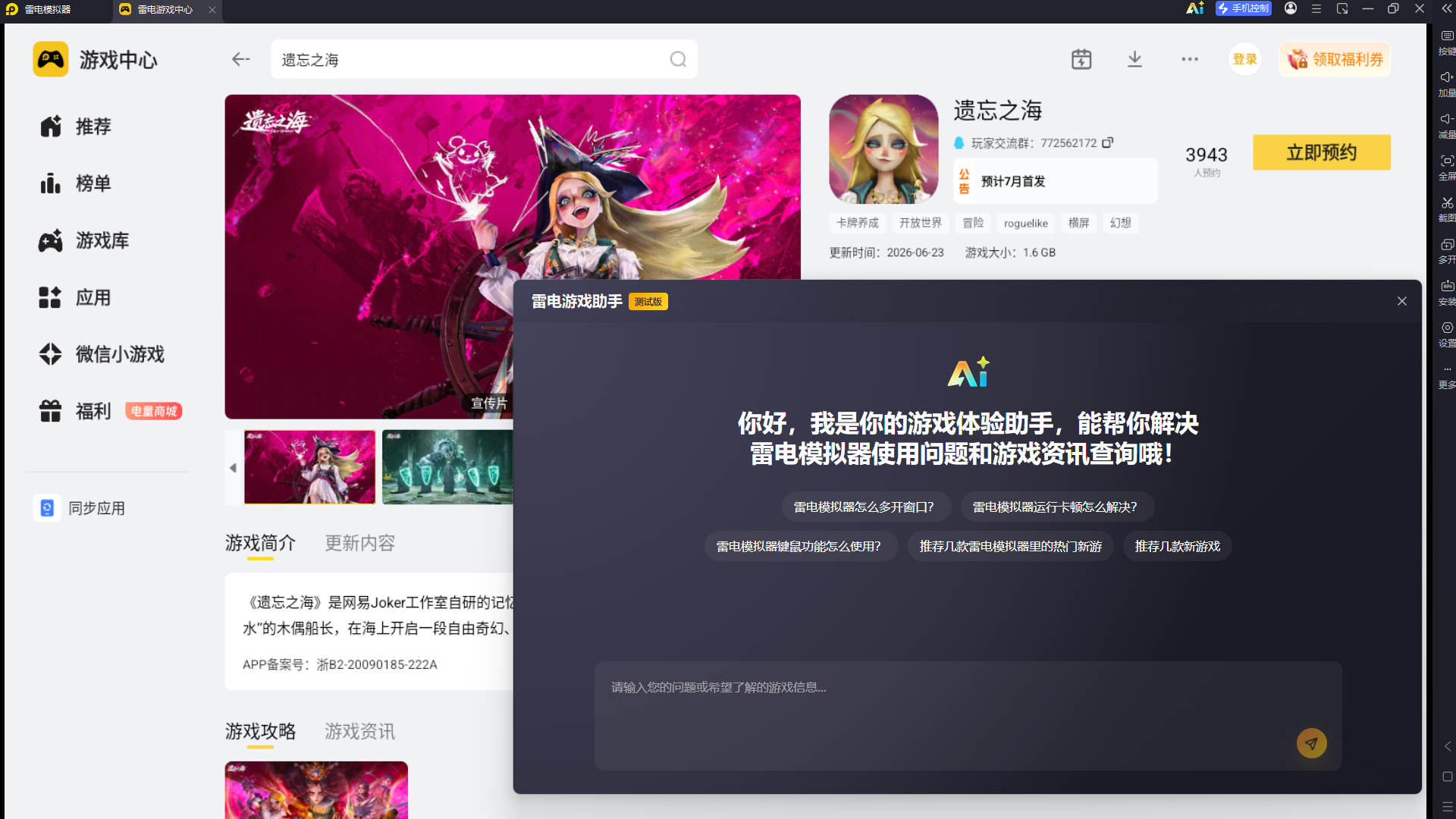Open the 福利 benefits page
This screenshot has height=819, width=1456.
coord(76,411)
